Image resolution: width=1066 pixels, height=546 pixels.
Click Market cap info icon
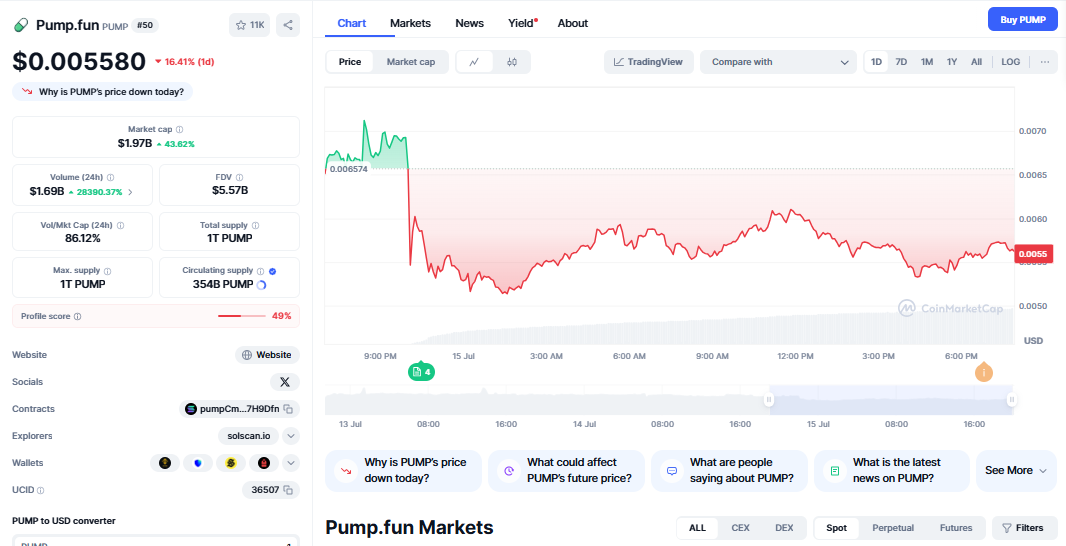[179, 129]
